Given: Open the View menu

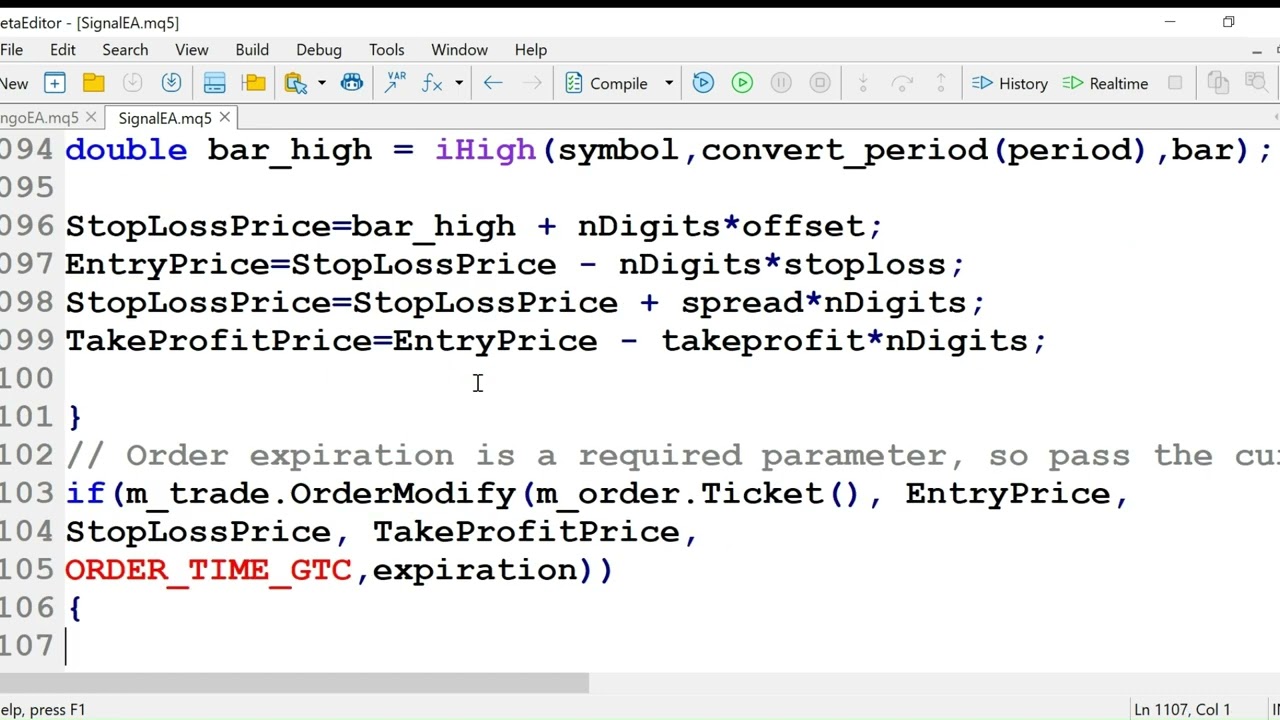Looking at the screenshot, I should [x=192, y=49].
